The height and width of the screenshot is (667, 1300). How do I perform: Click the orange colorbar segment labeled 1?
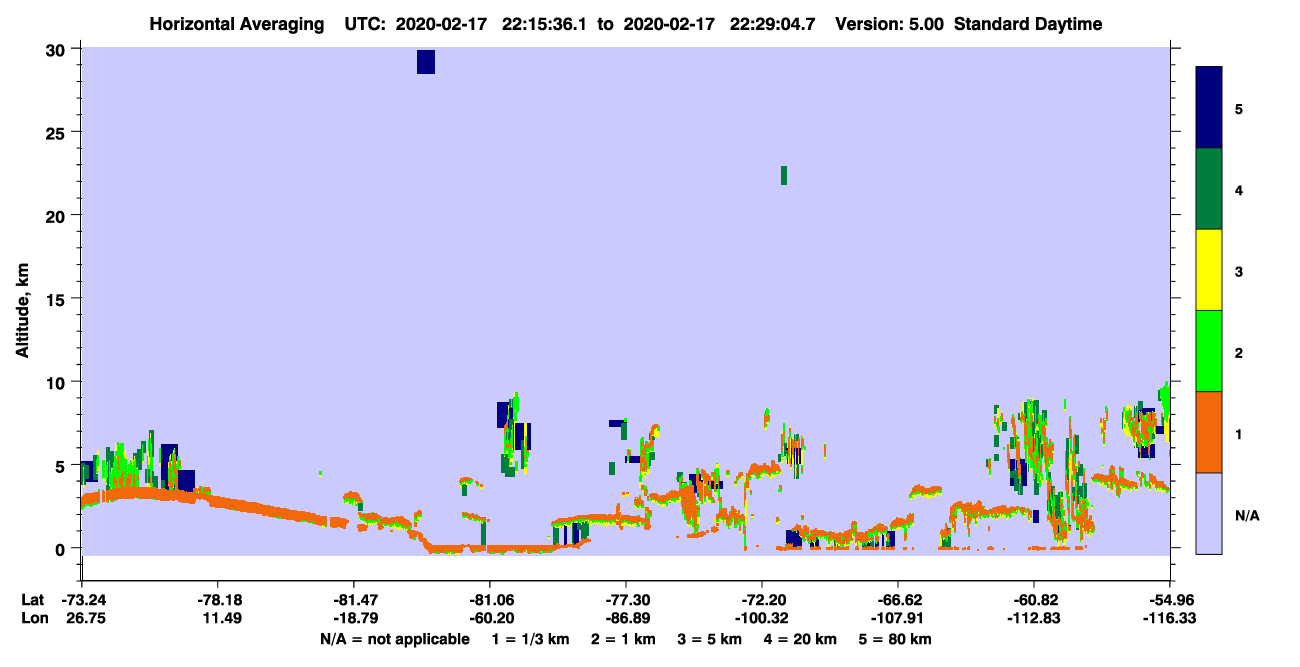point(1209,432)
